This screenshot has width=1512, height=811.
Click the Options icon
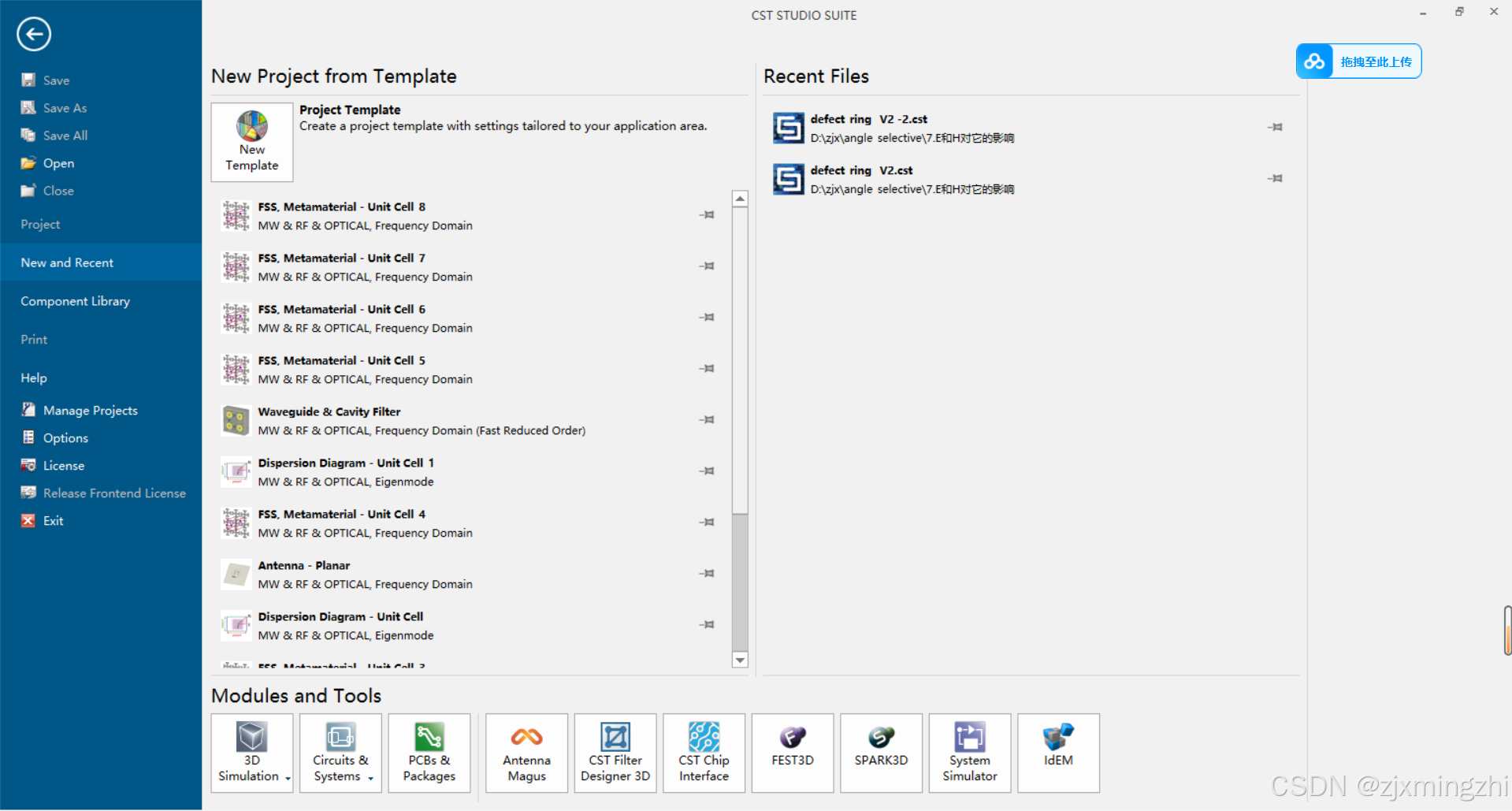28,437
